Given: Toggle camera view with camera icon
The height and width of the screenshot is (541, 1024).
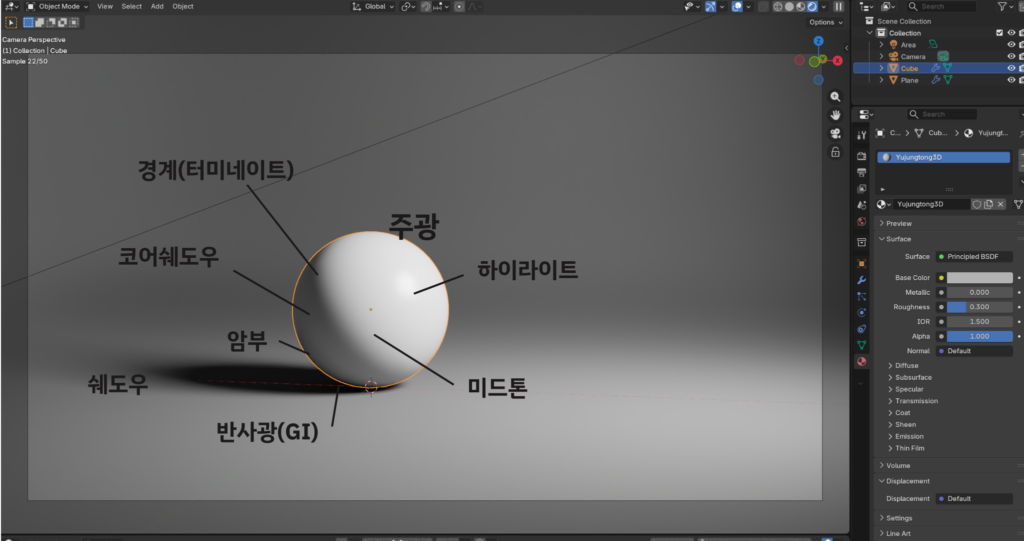Looking at the screenshot, I should pos(835,133).
